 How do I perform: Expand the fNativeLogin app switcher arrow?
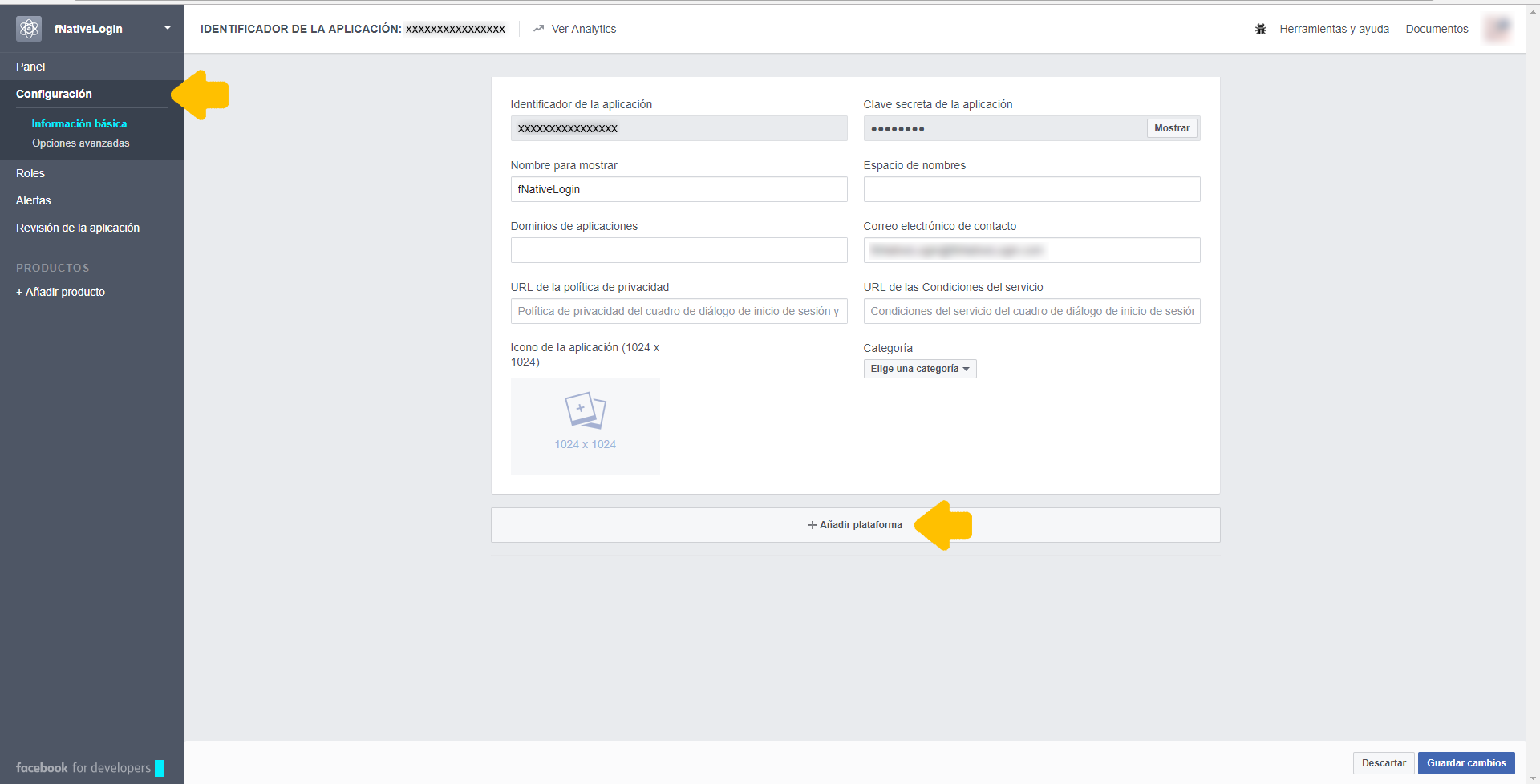coord(168,28)
